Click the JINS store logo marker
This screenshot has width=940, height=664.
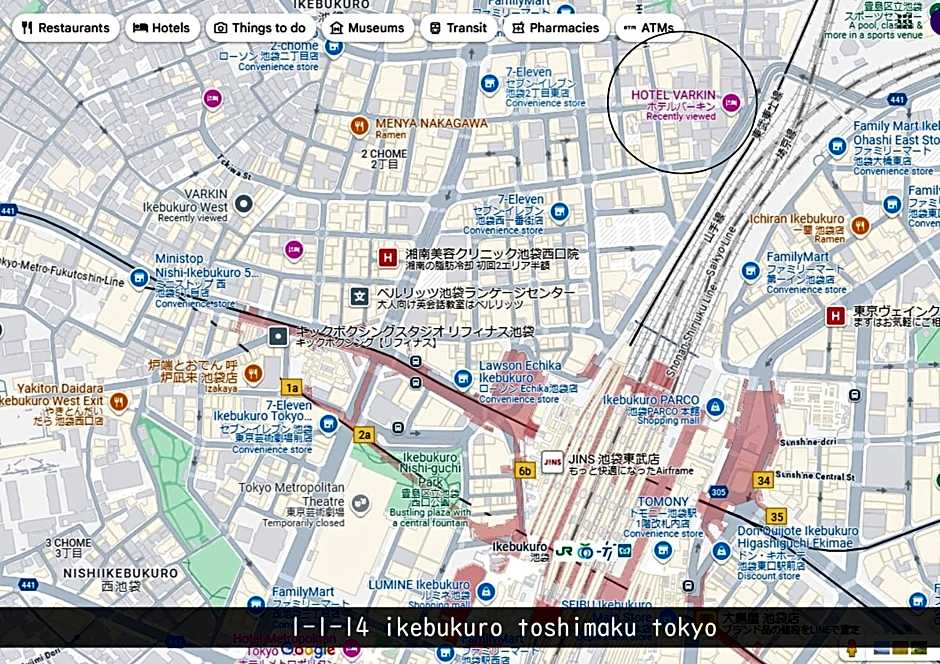pos(552,462)
